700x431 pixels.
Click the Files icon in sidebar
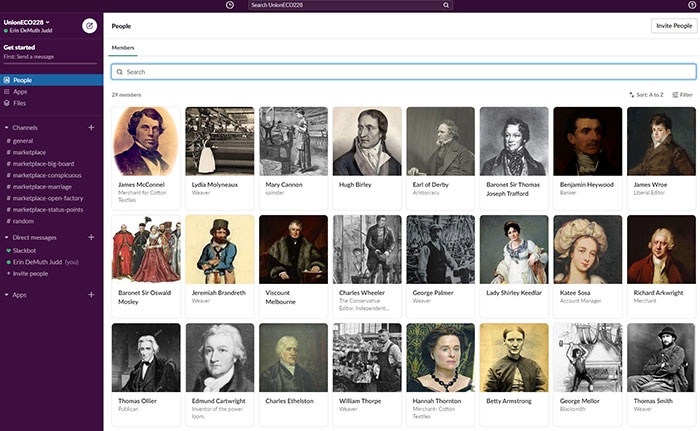tap(7, 103)
